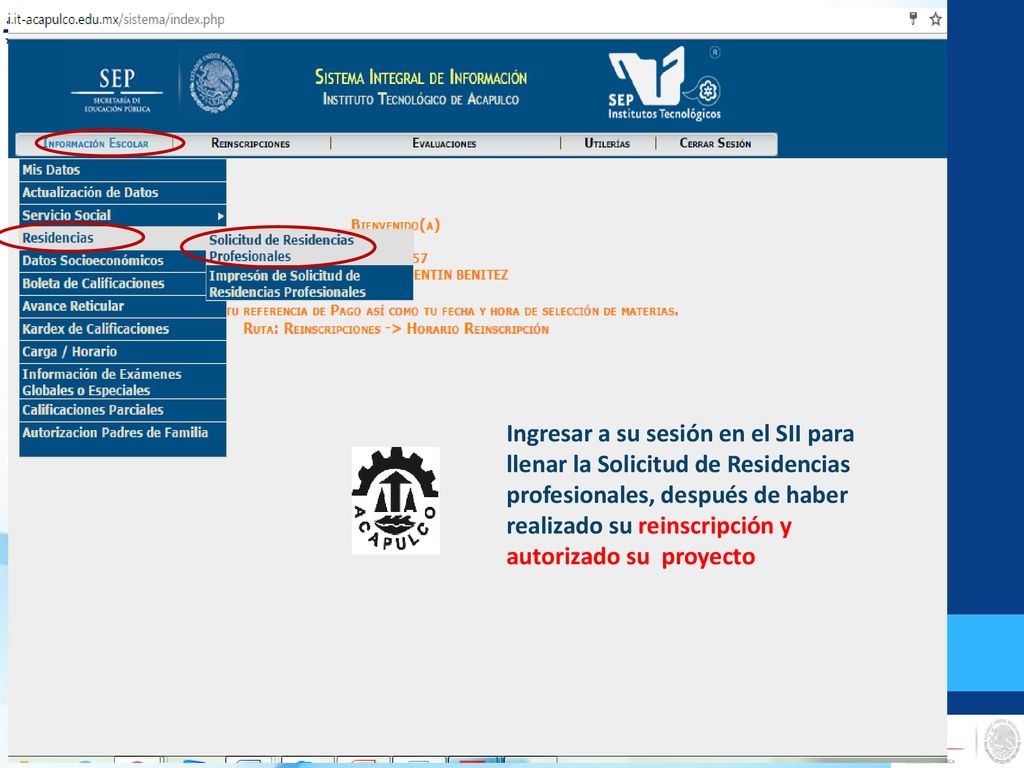Open the Información Escolar menu
Screen dimensions: 1024x768
(x=96, y=144)
